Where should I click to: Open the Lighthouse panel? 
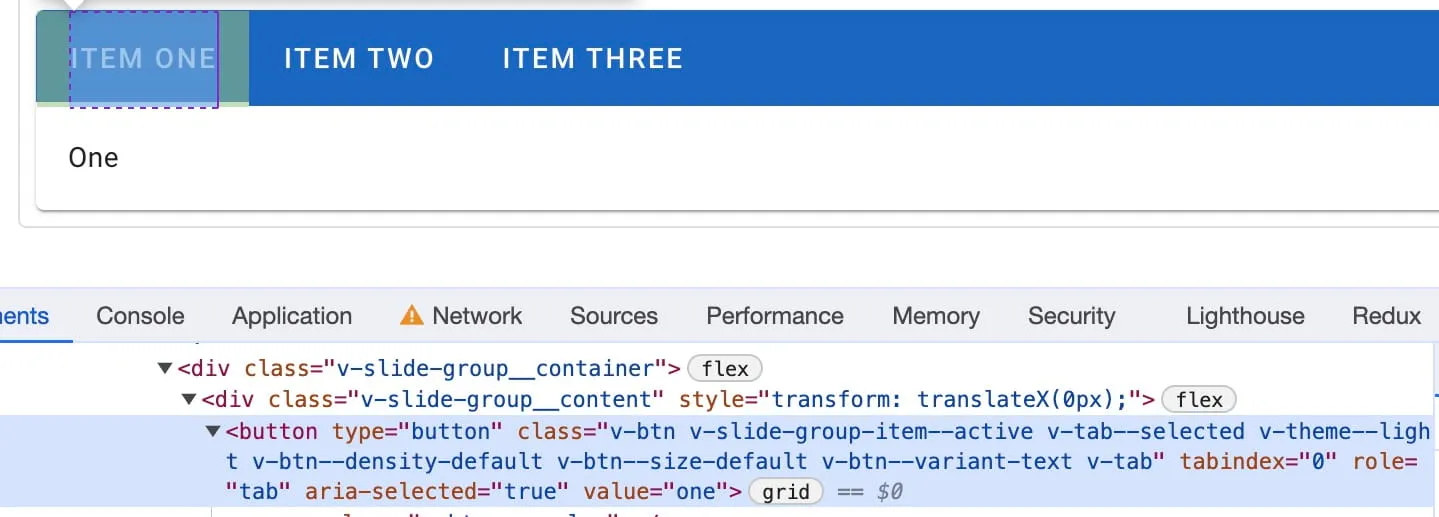tap(1245, 316)
